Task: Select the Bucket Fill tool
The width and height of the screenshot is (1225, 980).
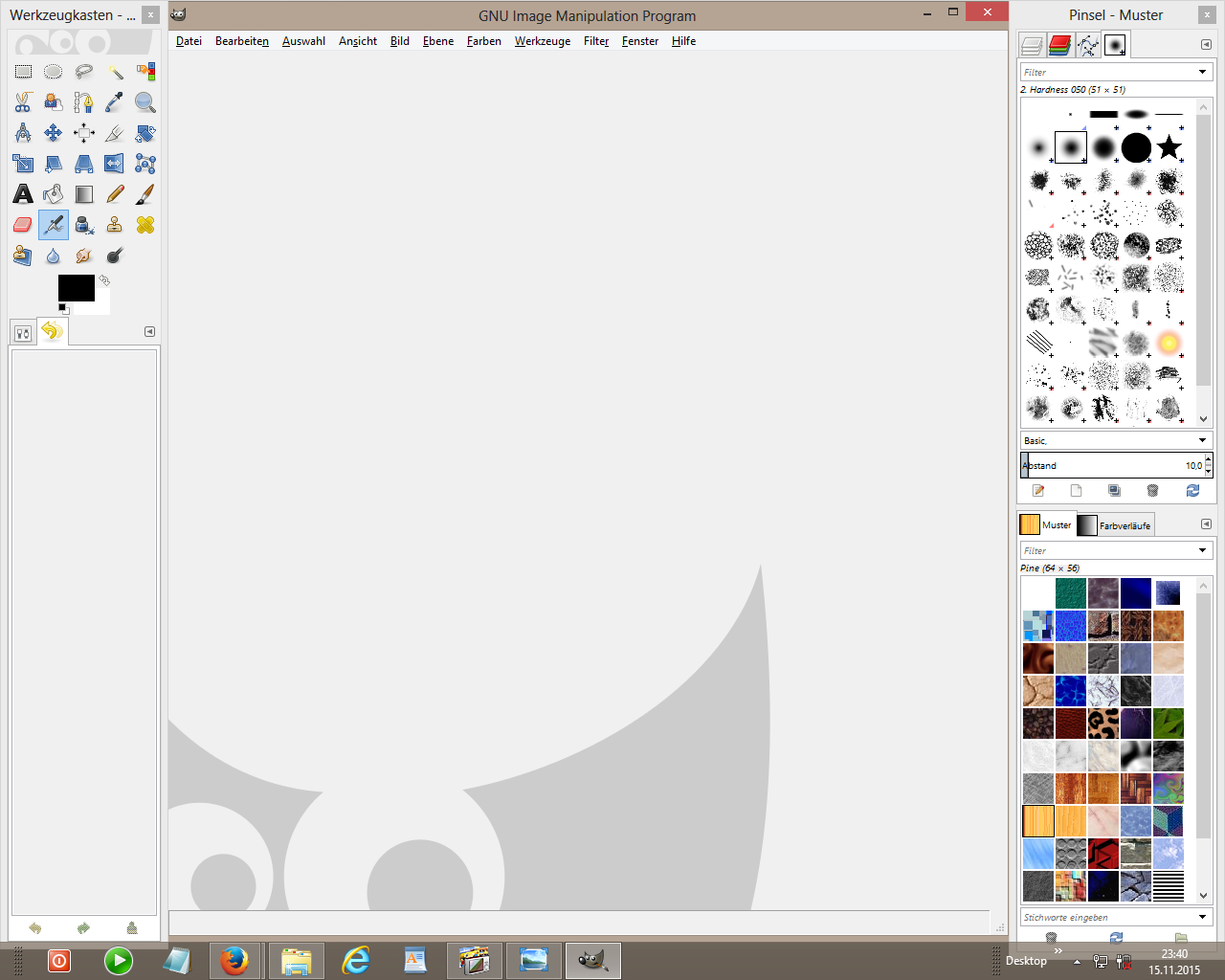Action: point(54,194)
